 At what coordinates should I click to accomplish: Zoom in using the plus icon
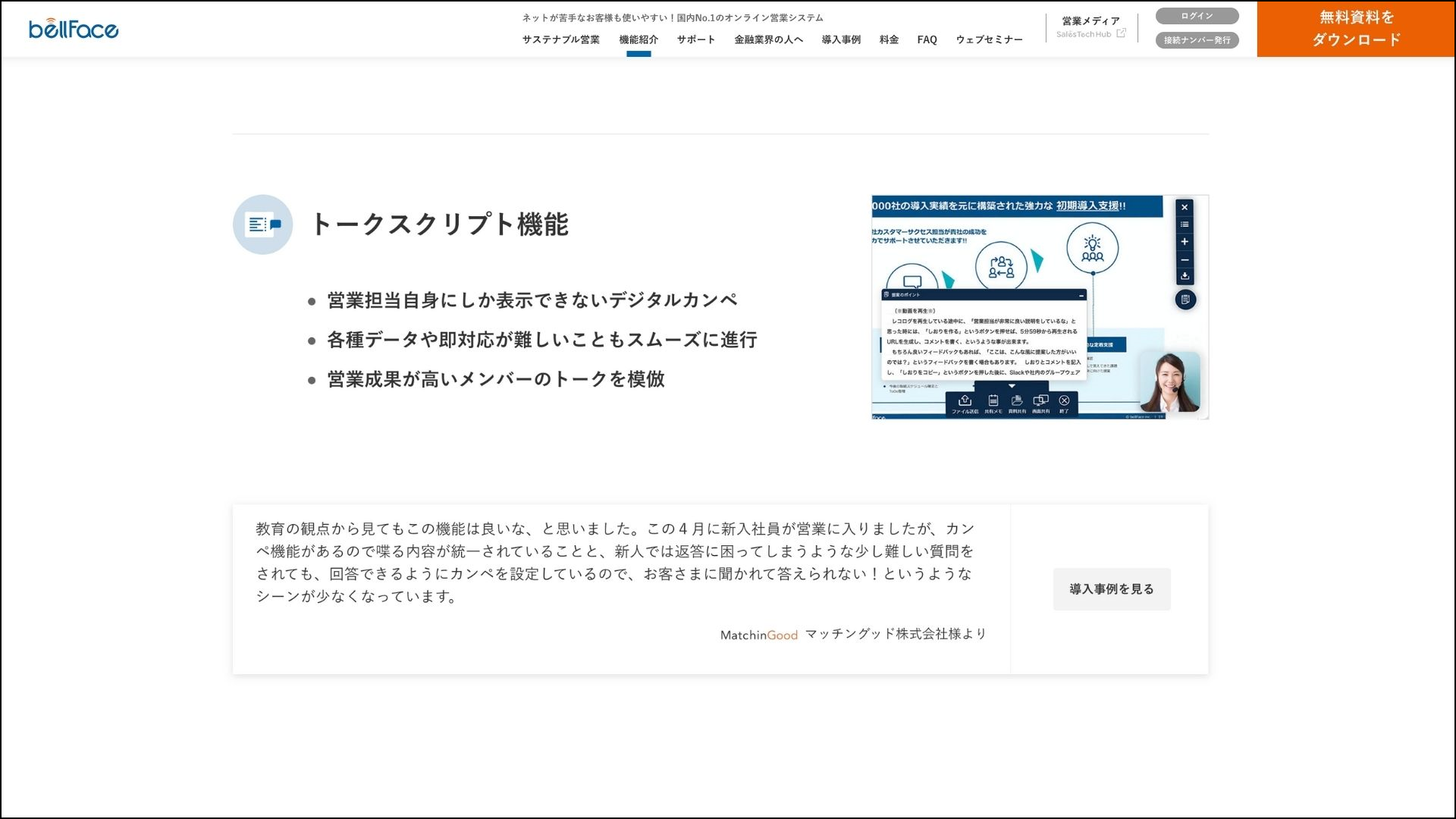tap(1185, 241)
